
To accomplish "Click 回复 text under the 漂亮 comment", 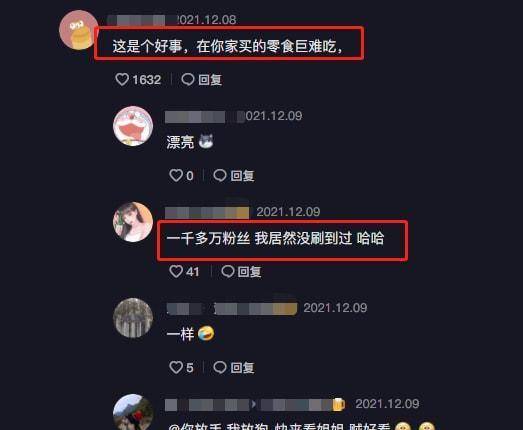I will (242, 176).
